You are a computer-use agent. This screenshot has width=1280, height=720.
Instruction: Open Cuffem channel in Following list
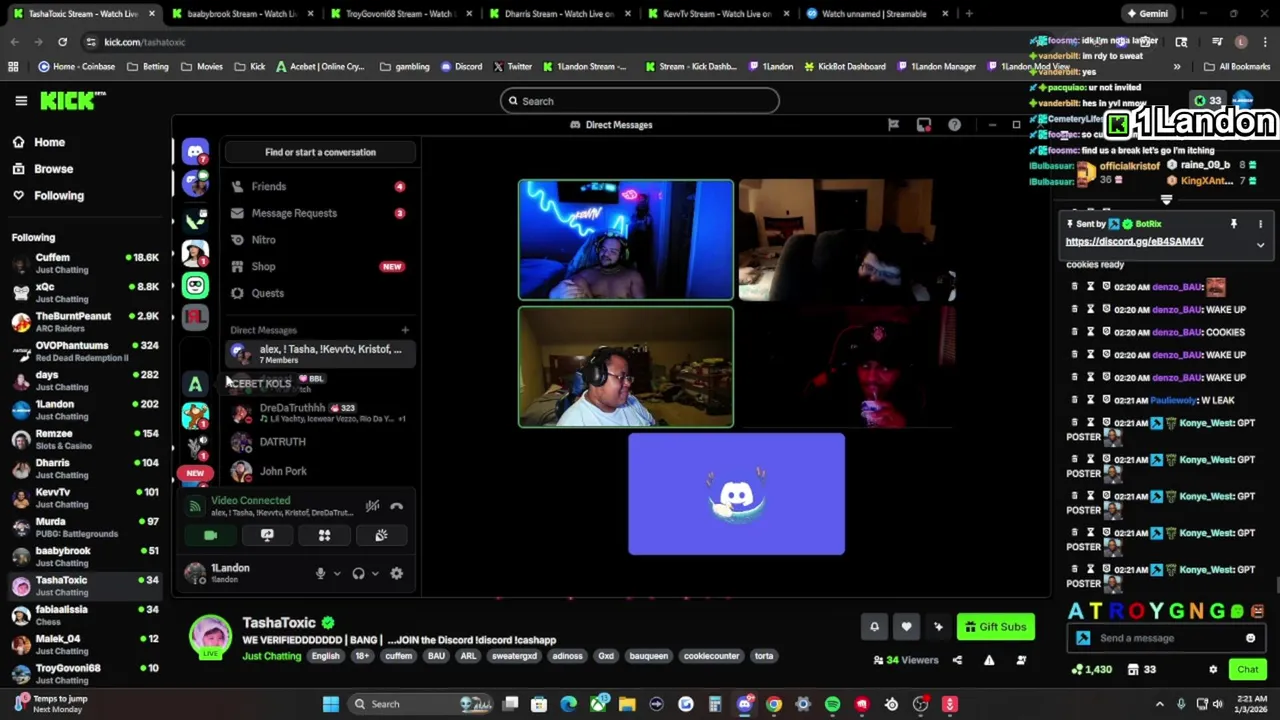[x=85, y=263]
